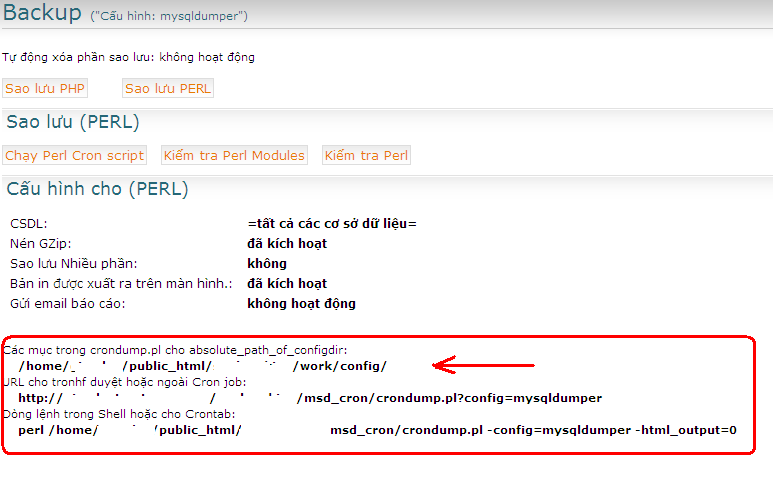Click the Sao lưu PHP button
The height and width of the screenshot is (484, 773).
tap(45, 88)
